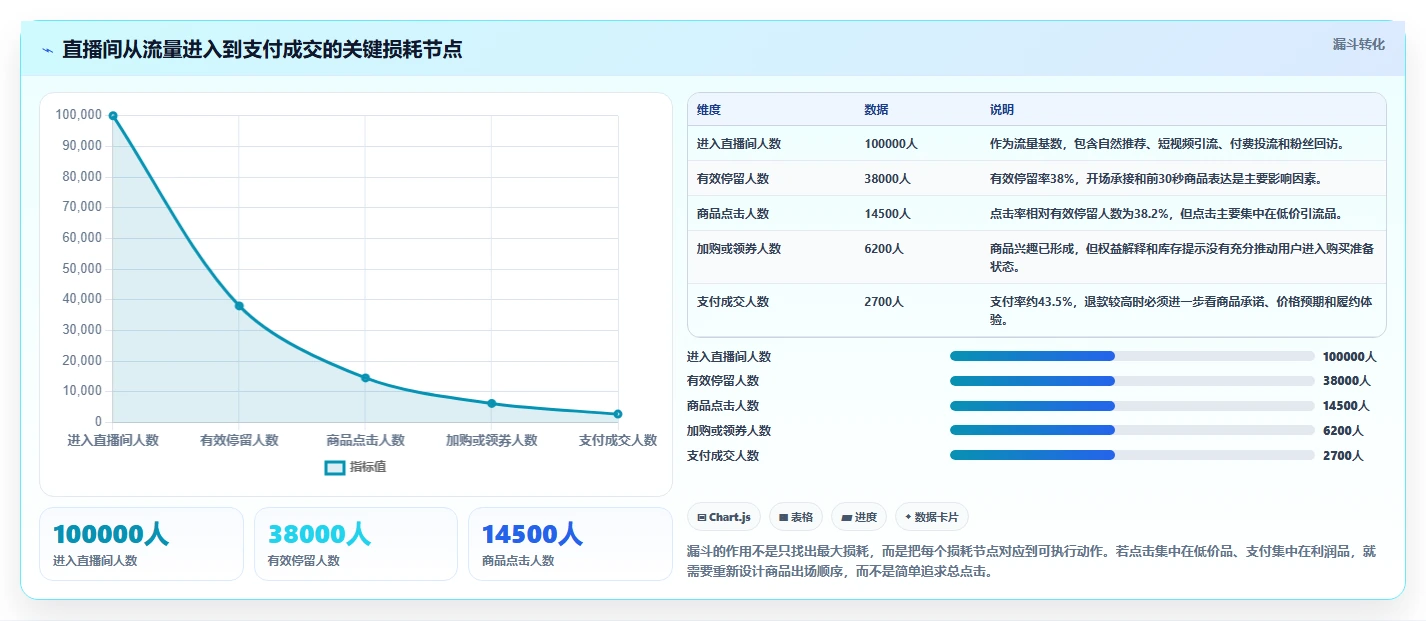Click table cell 38000人
1426x621 pixels.
coord(887,179)
